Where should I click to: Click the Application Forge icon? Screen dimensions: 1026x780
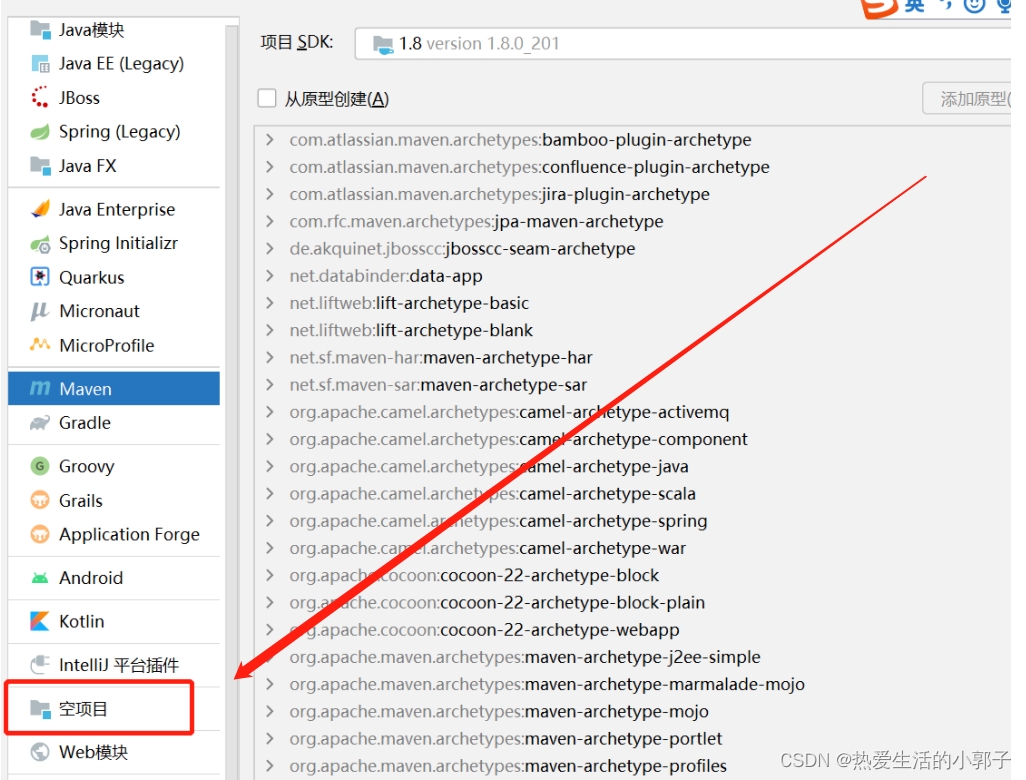40,534
